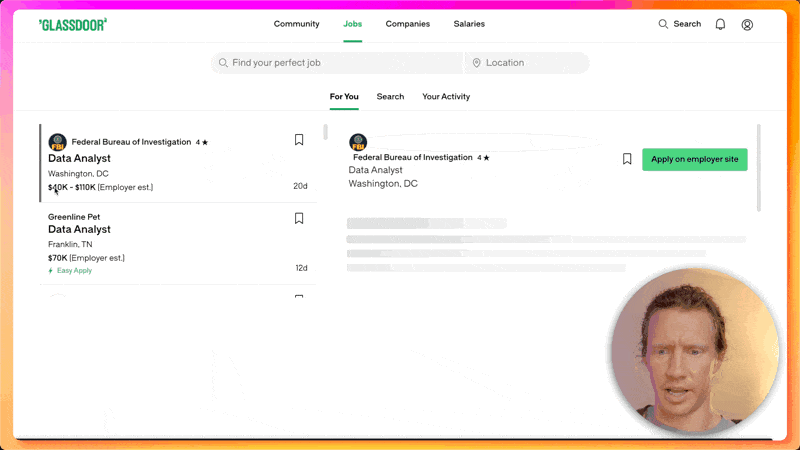Click the FBI logo in detail panel

click(358, 142)
